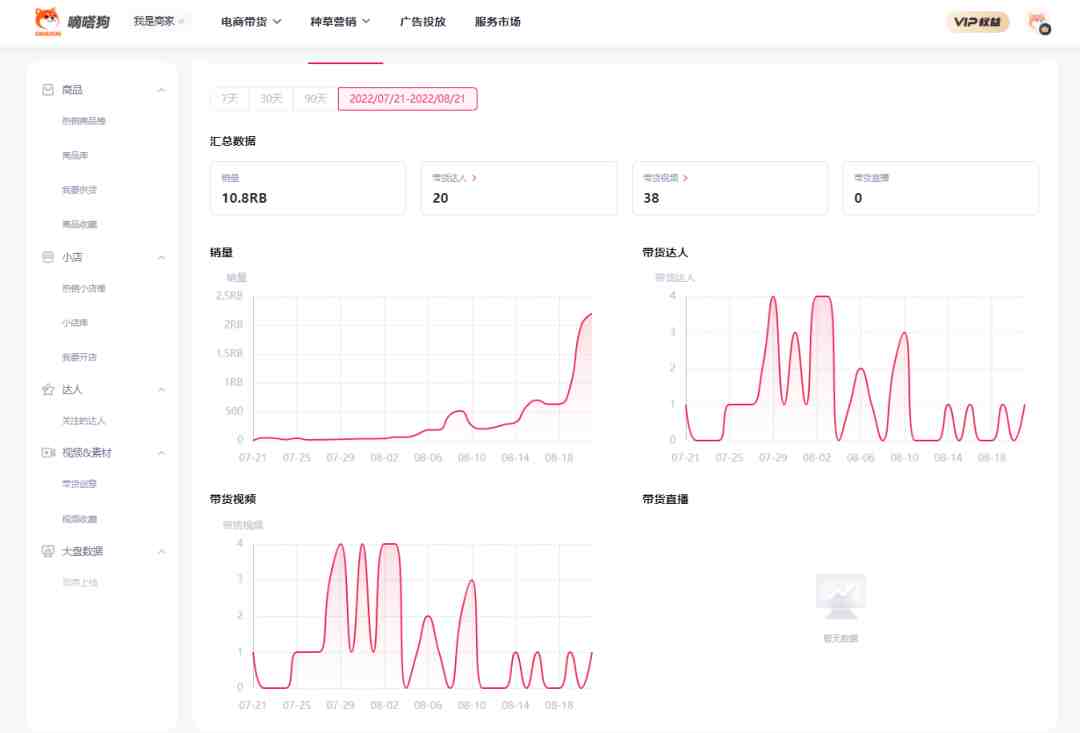The height and width of the screenshot is (733, 1080).
Task: Click the 07-21 label on the 带货达人 chart axis
Action: click(x=685, y=457)
